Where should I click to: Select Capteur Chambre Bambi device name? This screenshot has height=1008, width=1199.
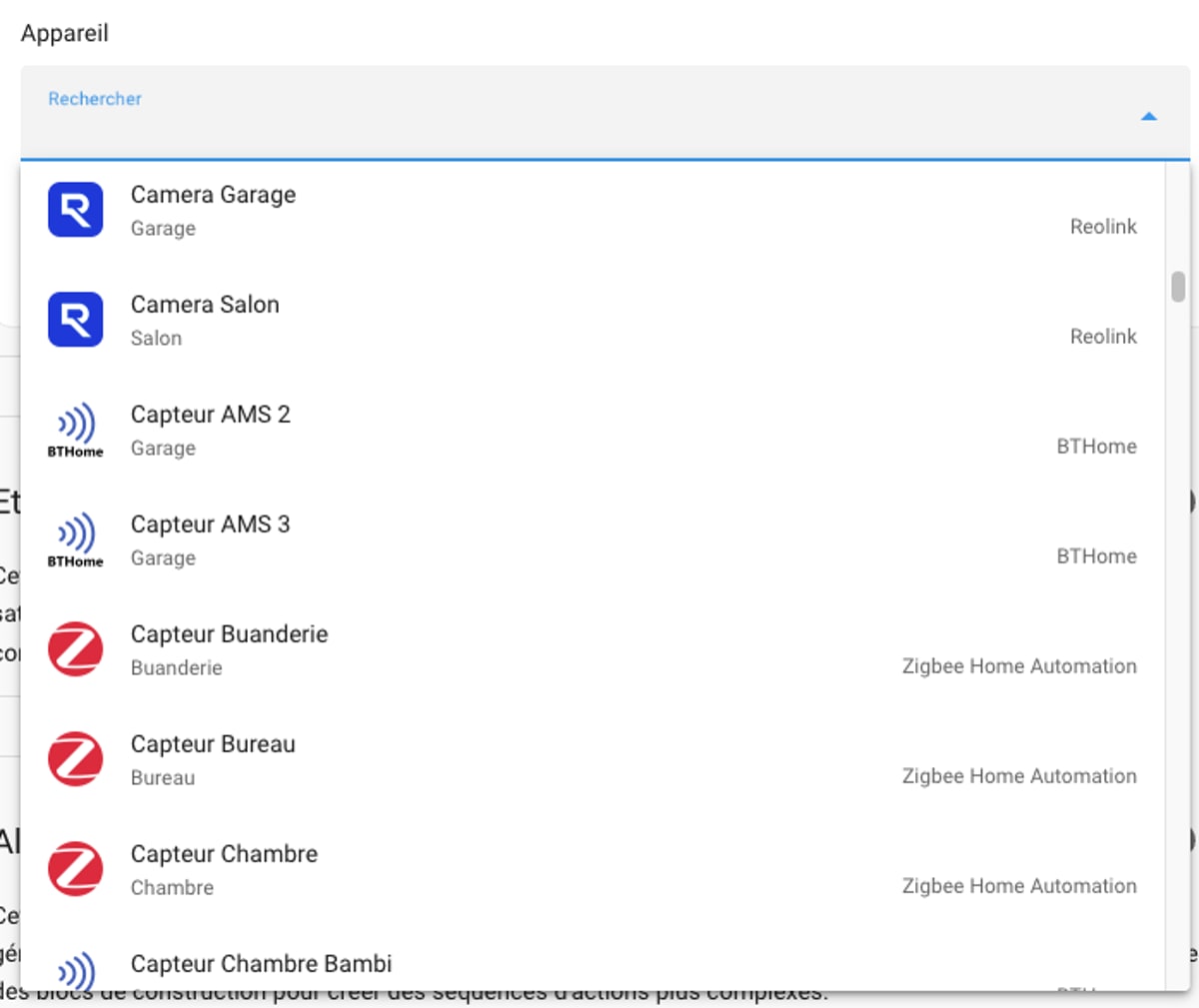(x=261, y=964)
